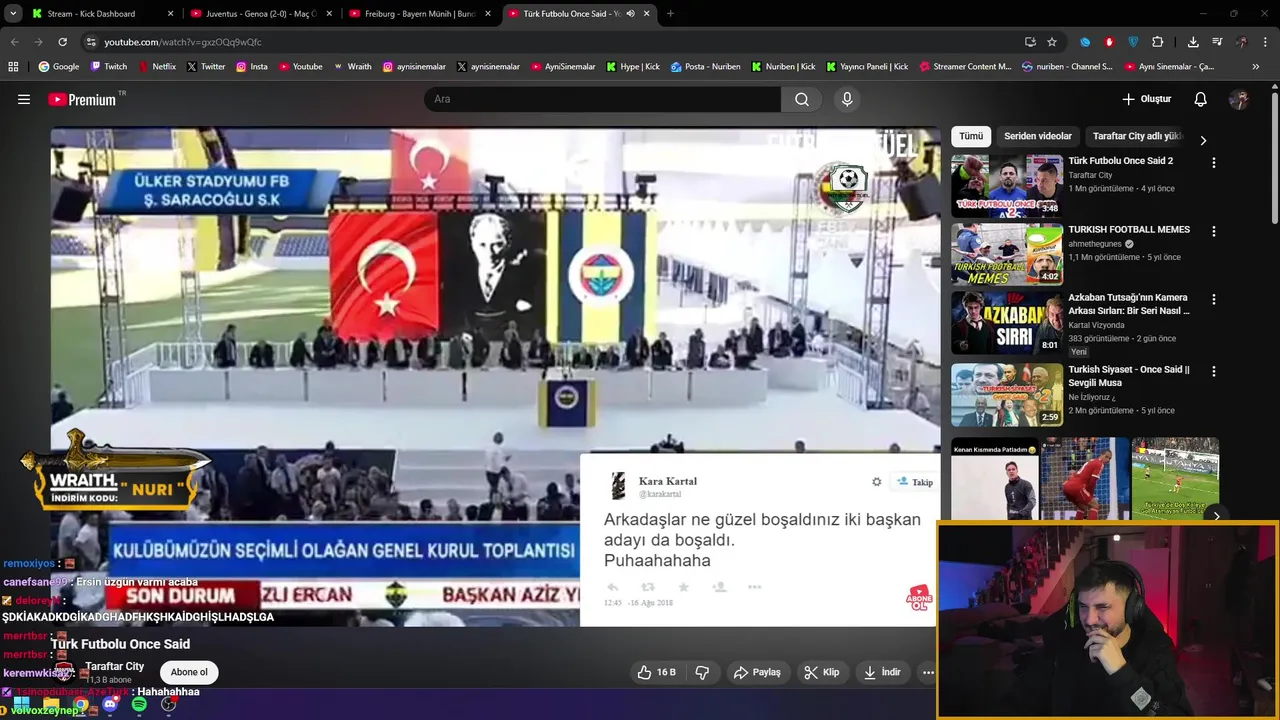Click the Paylaş share button
Viewport: 1280px width, 720px height.
pos(757,672)
